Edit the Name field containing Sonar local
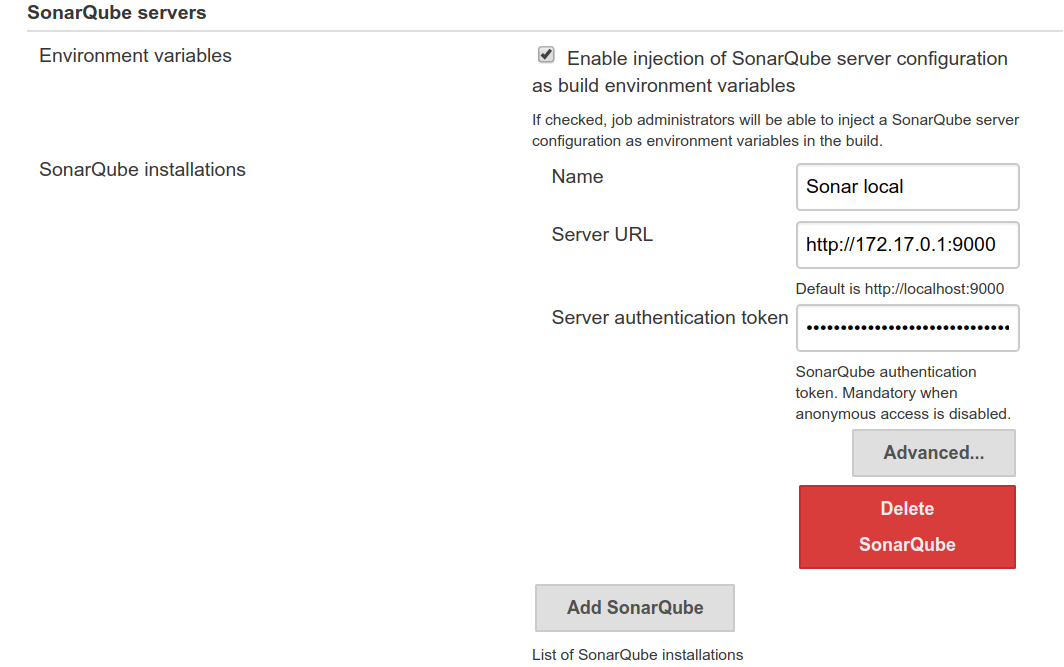This screenshot has height=667, width=1064. (907, 187)
